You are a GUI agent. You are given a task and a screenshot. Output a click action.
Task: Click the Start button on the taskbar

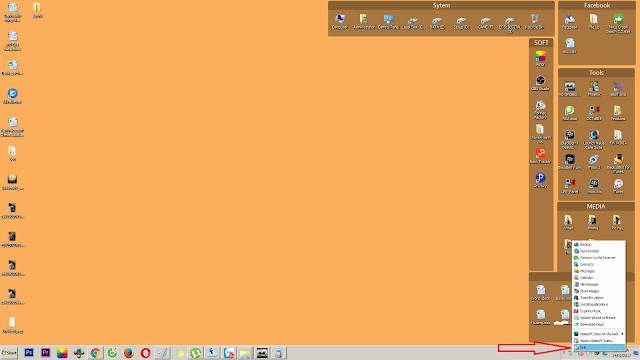pos(9,353)
